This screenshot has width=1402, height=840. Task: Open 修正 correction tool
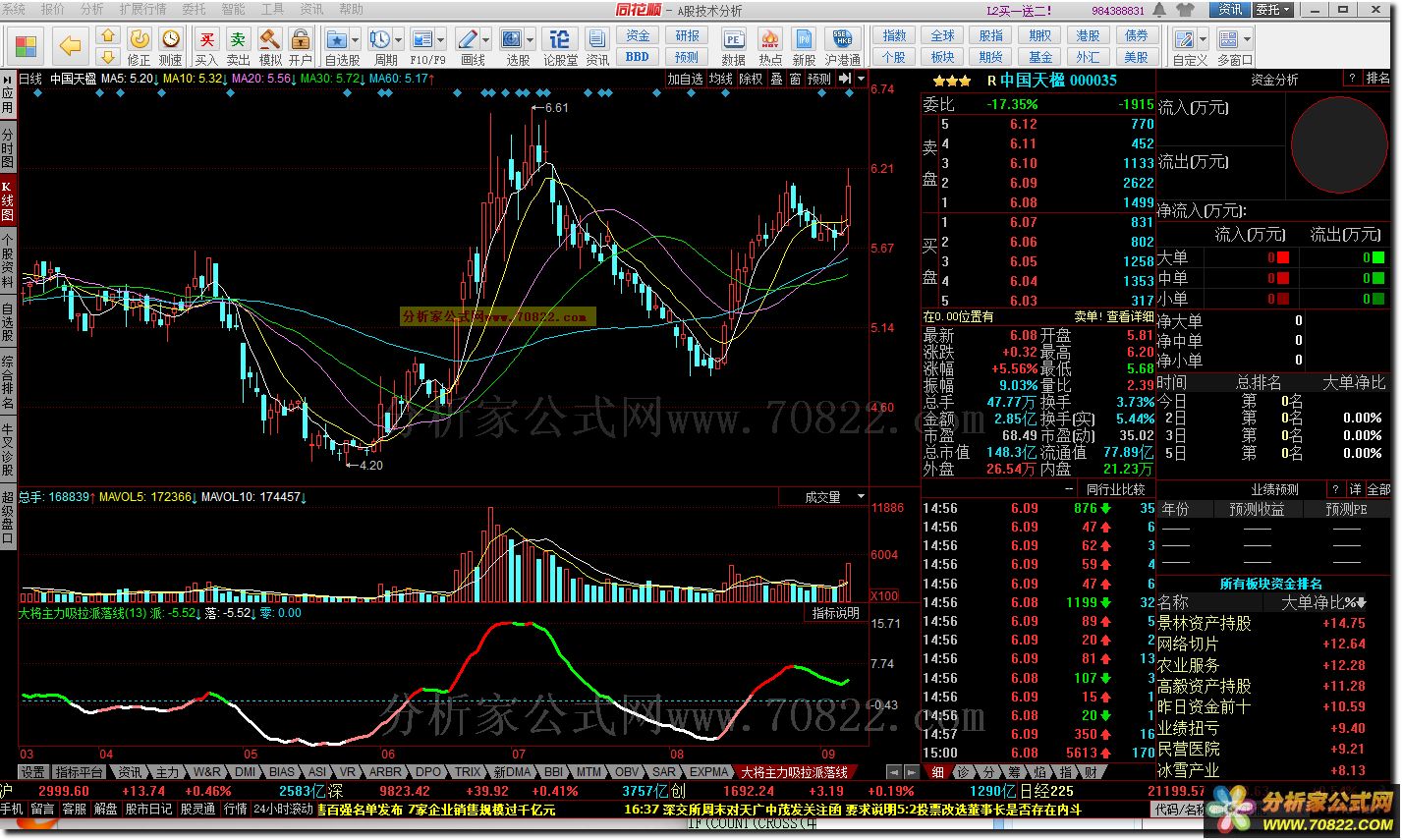point(140,46)
